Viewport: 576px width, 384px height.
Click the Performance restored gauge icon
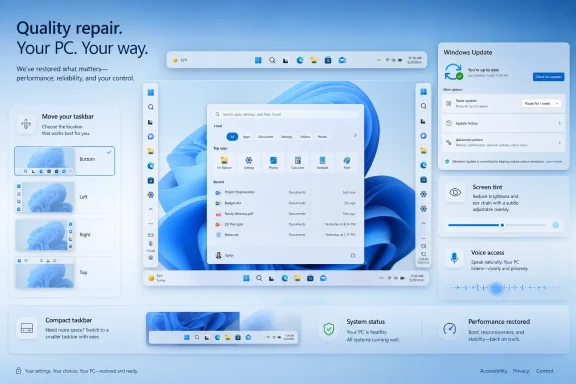click(x=450, y=329)
